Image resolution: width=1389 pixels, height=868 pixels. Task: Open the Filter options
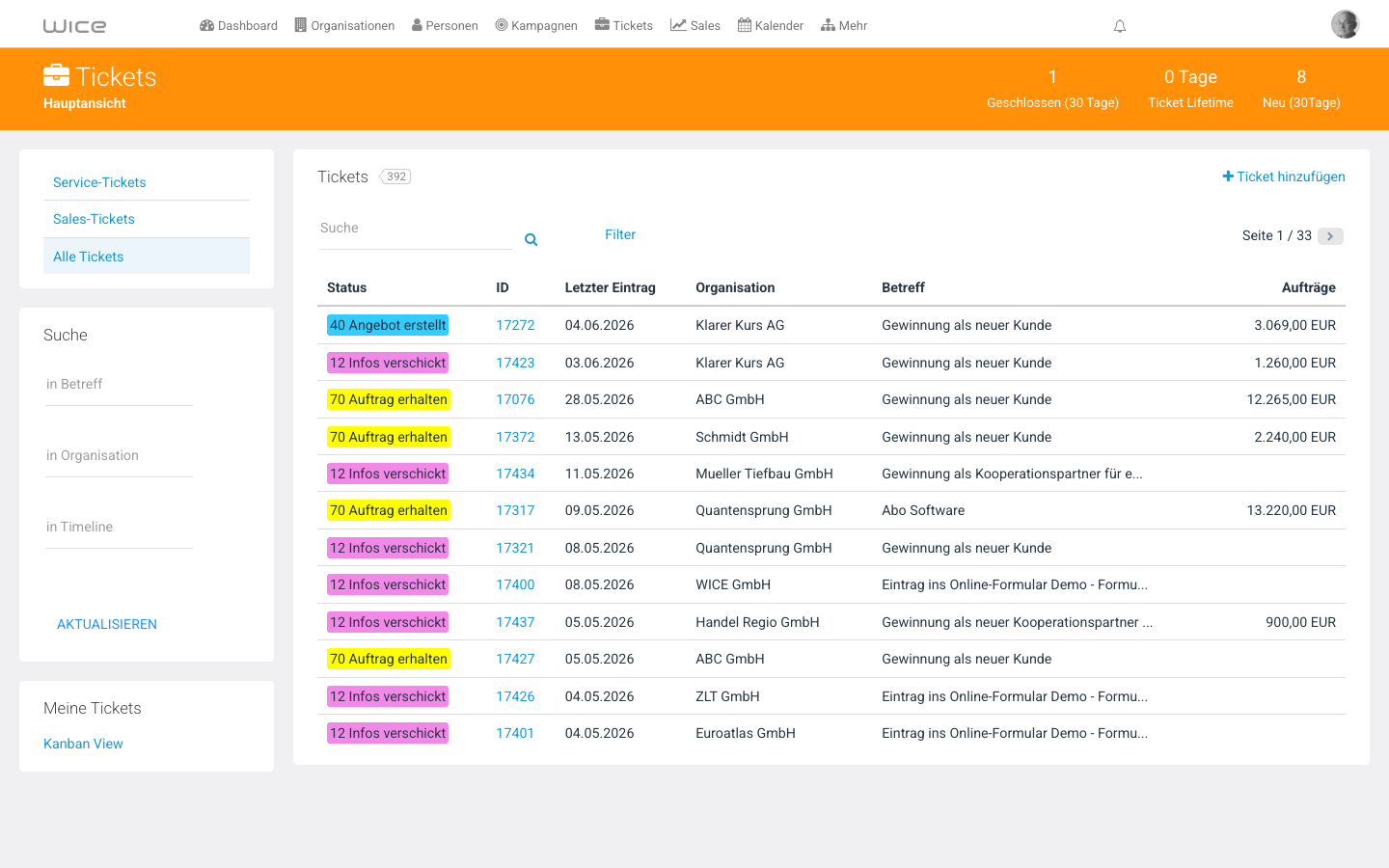[620, 234]
